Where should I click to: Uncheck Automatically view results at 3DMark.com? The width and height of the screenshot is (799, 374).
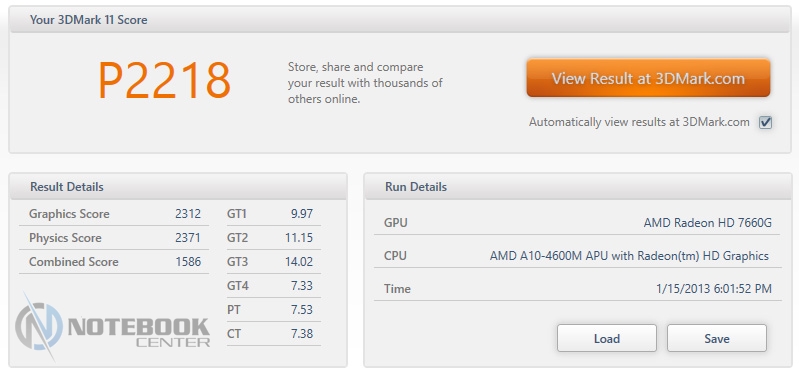(765, 122)
